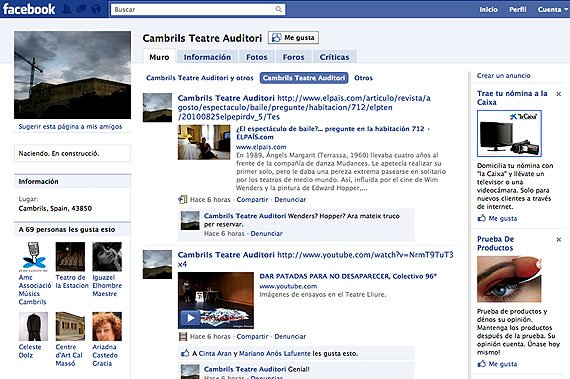This screenshot has height=379, width=570.
Task: Click the link-post icon beside the elpais post's 'Hace 6 horas'
Action: (182, 199)
